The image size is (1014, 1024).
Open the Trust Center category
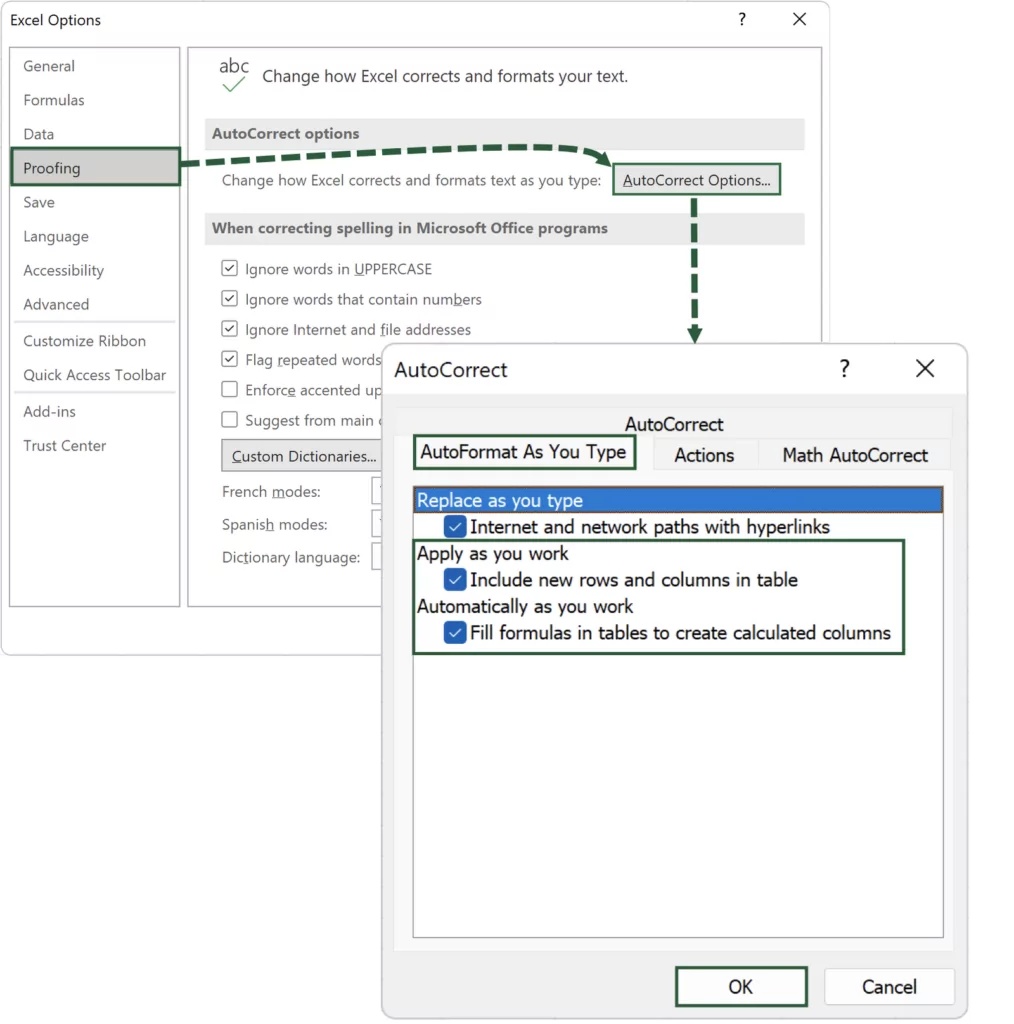(65, 446)
